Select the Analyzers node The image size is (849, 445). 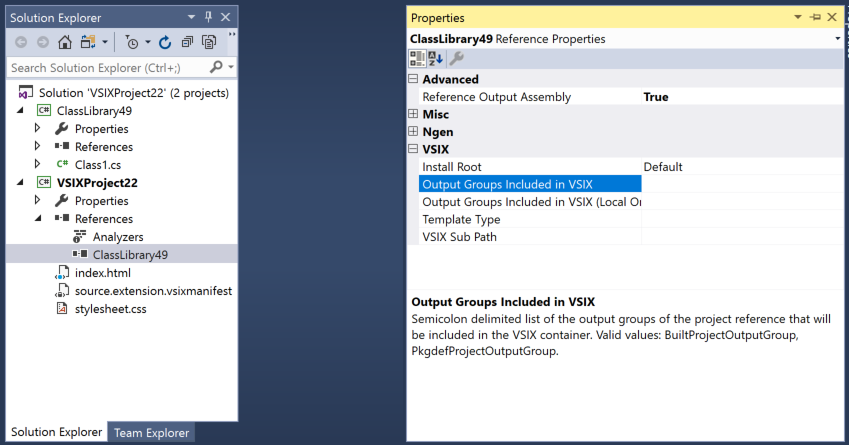pos(118,237)
